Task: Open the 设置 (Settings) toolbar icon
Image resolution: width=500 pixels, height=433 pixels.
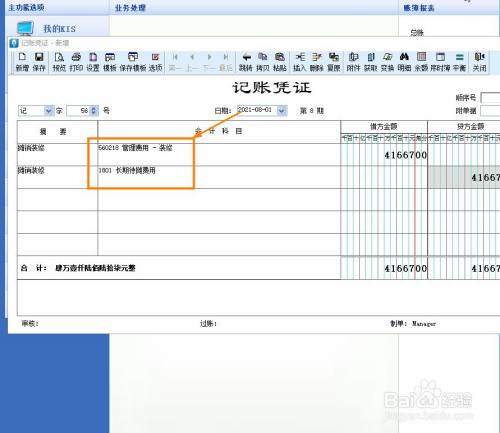Action: pos(93,62)
